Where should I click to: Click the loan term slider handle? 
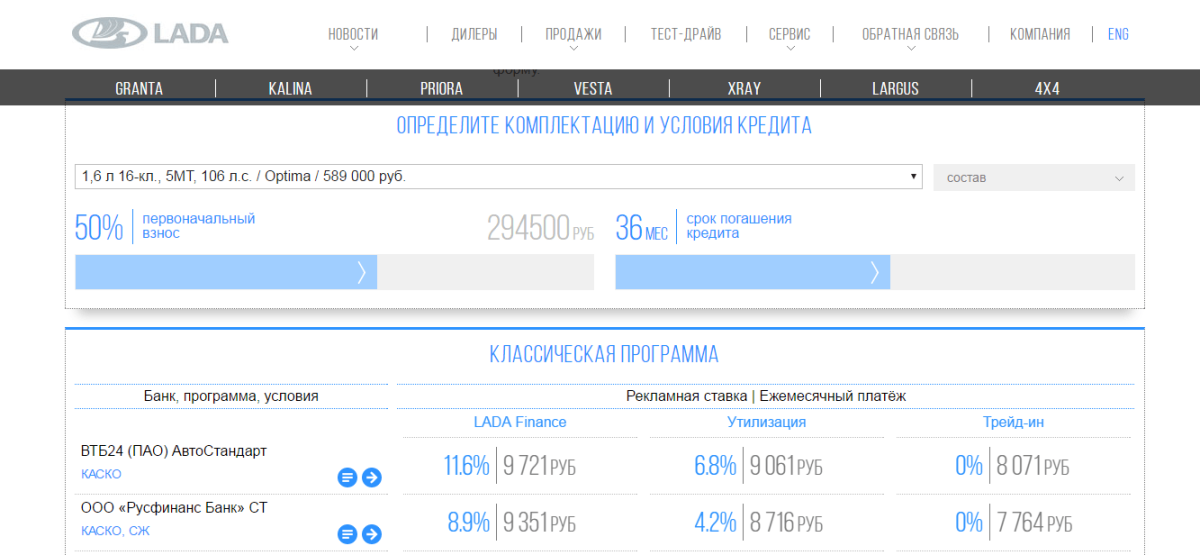[875, 272]
